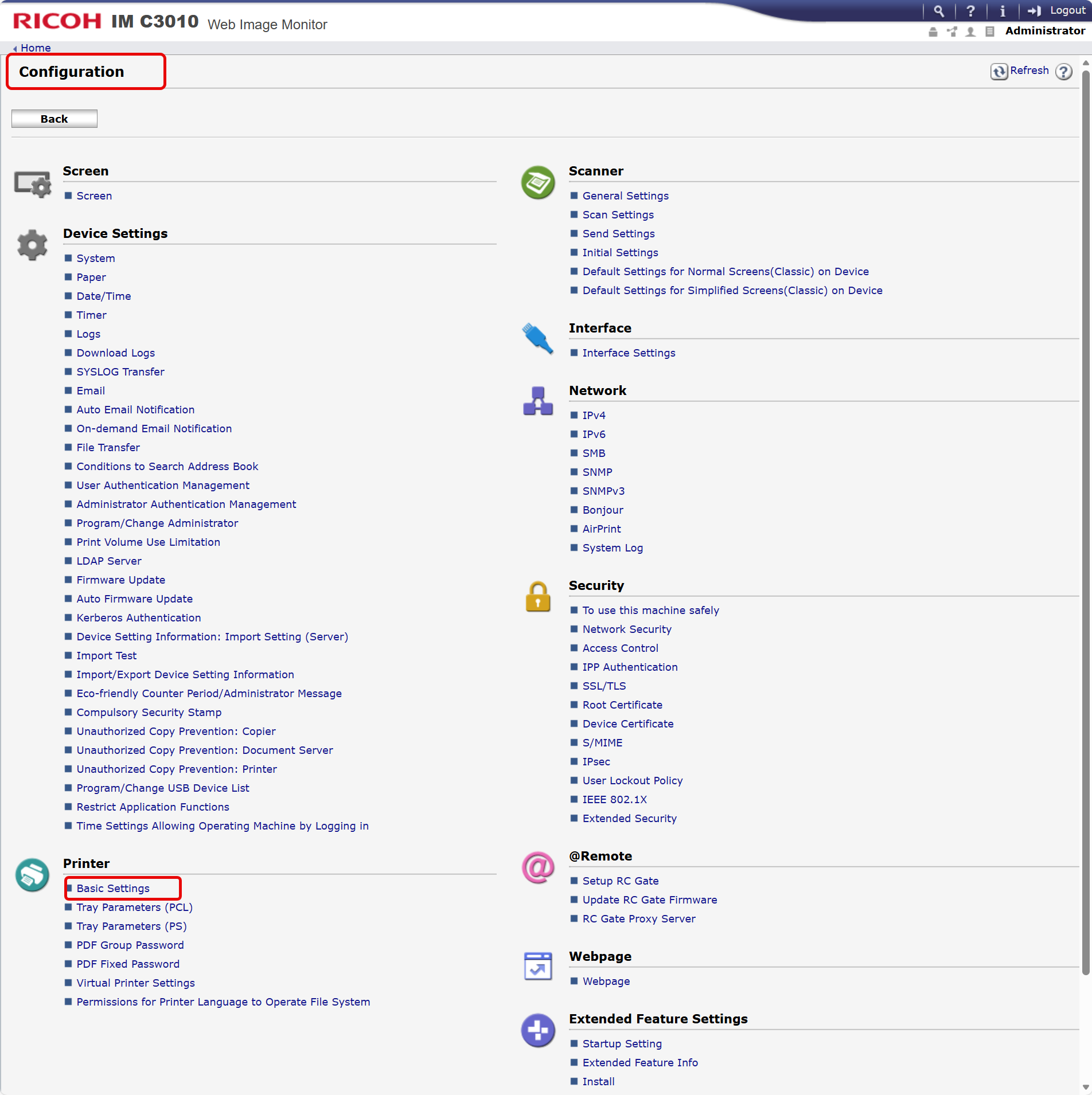Select the Scanner section icon

pyautogui.click(x=537, y=182)
